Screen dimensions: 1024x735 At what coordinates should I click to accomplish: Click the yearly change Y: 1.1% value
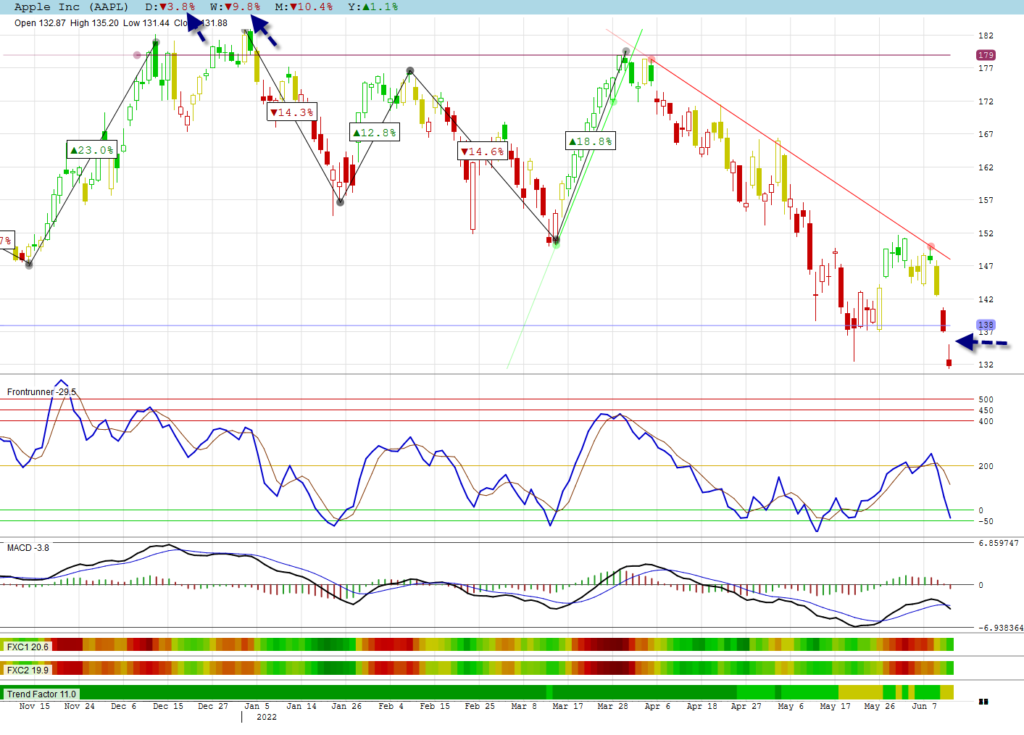(x=373, y=7)
